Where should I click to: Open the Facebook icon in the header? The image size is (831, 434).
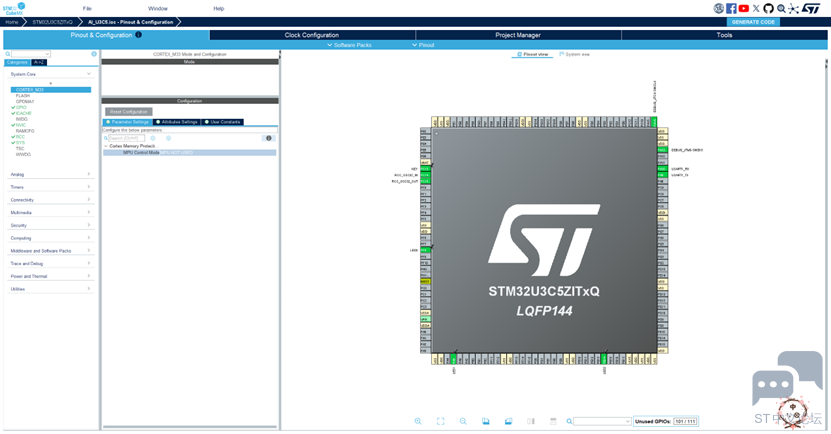coord(731,8)
